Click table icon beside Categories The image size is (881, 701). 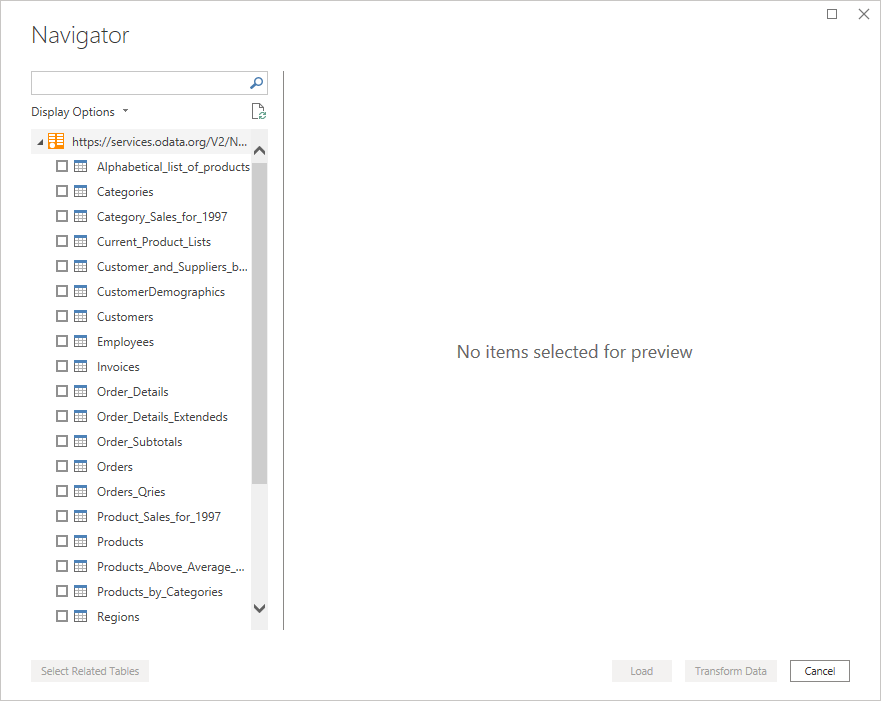coord(81,192)
